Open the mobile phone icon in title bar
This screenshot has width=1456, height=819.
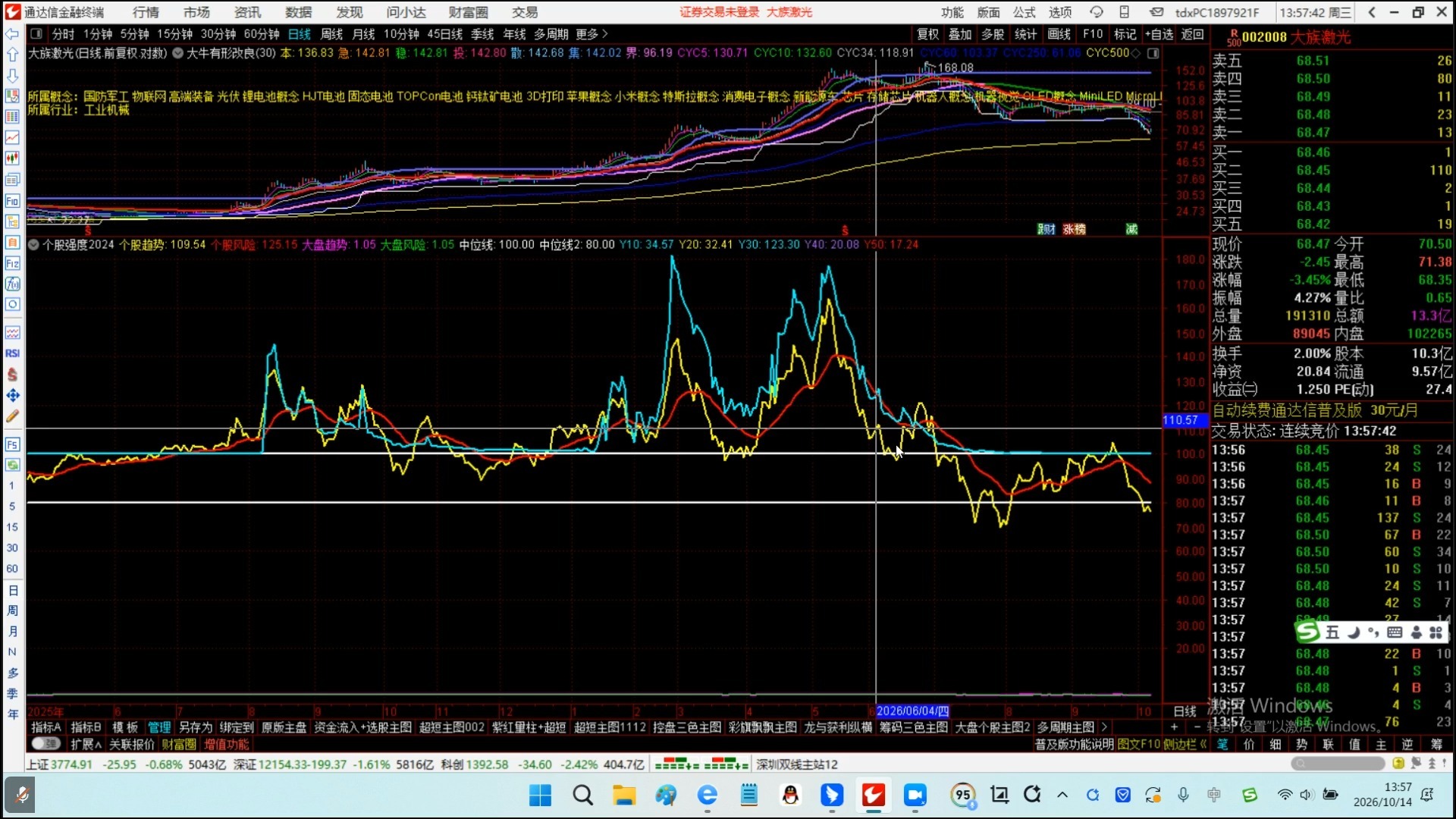point(1125,12)
